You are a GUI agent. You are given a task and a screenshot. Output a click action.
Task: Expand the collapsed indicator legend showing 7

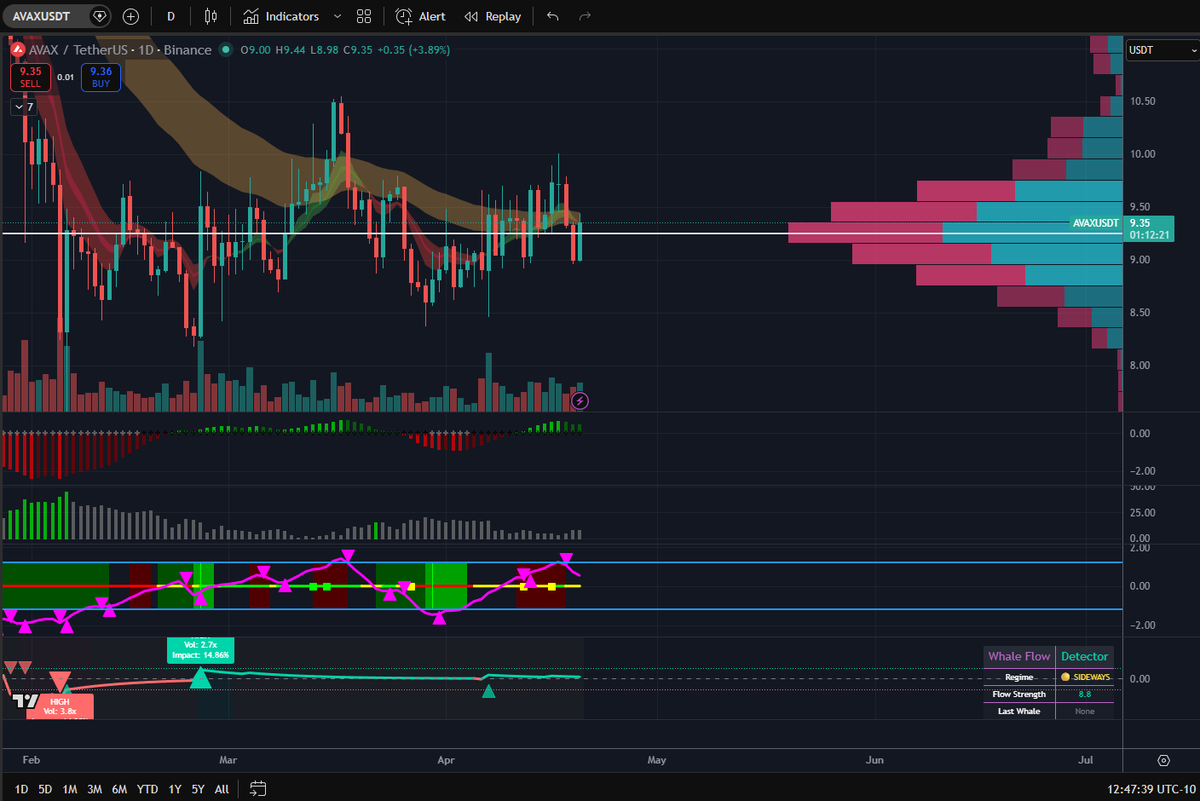pos(24,106)
